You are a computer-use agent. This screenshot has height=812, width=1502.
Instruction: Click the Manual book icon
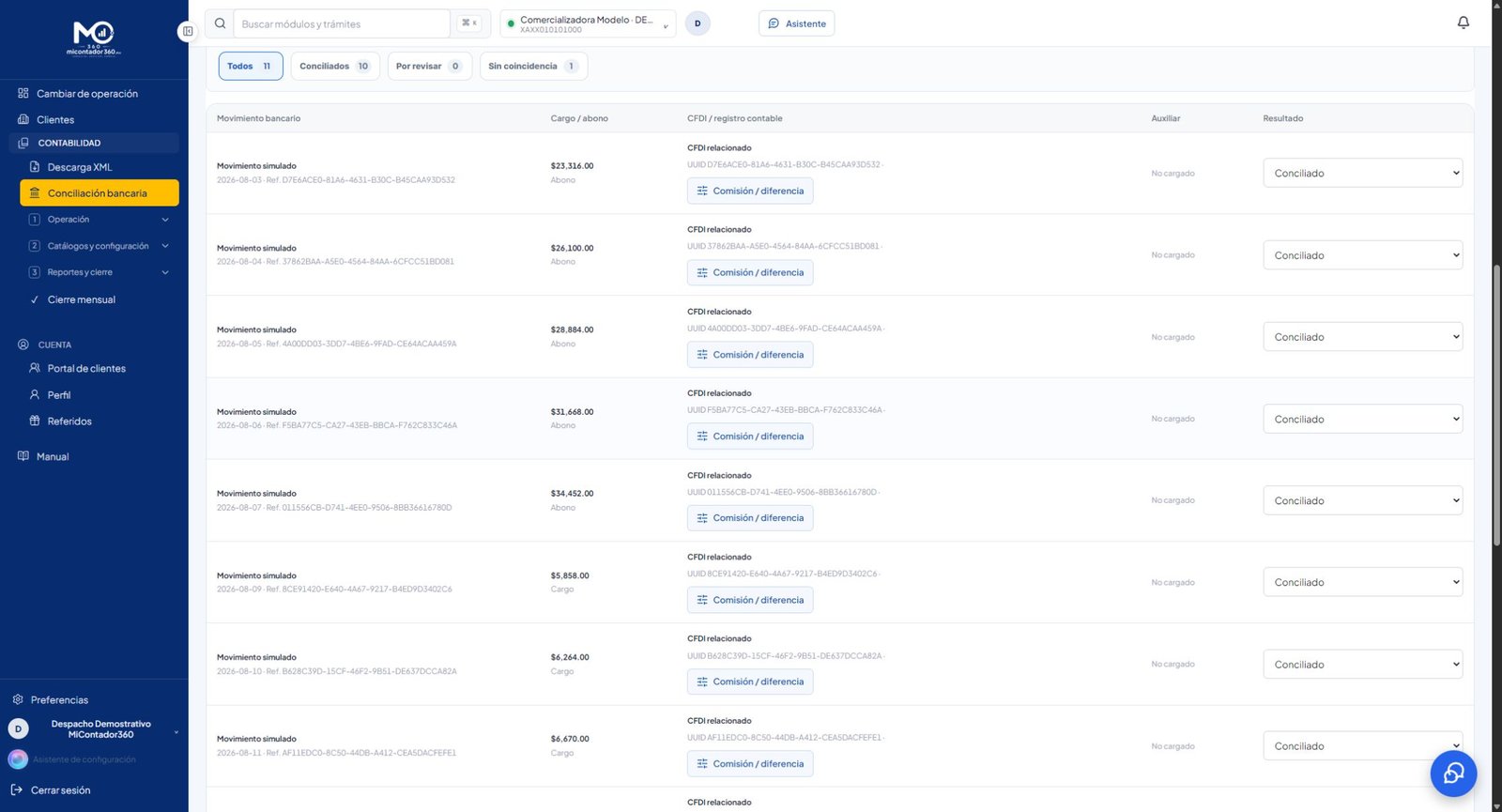(23, 456)
